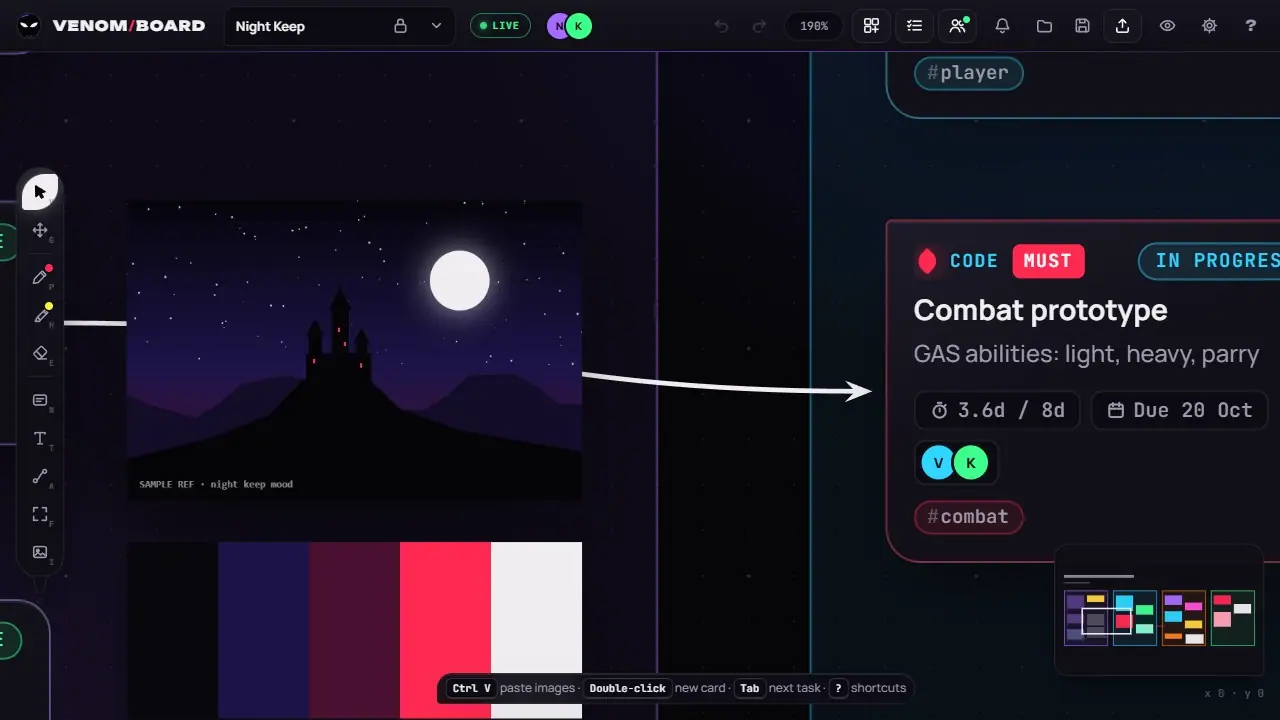Viewport: 1280px width, 720px height.
Task: Click the MUST priority badge
Action: [1048, 261]
